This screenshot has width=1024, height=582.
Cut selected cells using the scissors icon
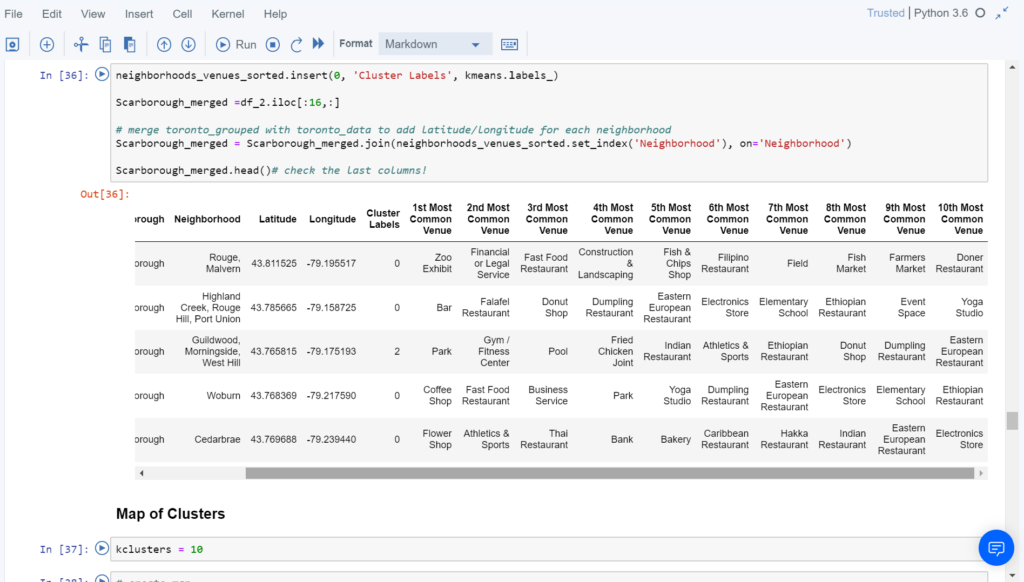tap(81, 44)
